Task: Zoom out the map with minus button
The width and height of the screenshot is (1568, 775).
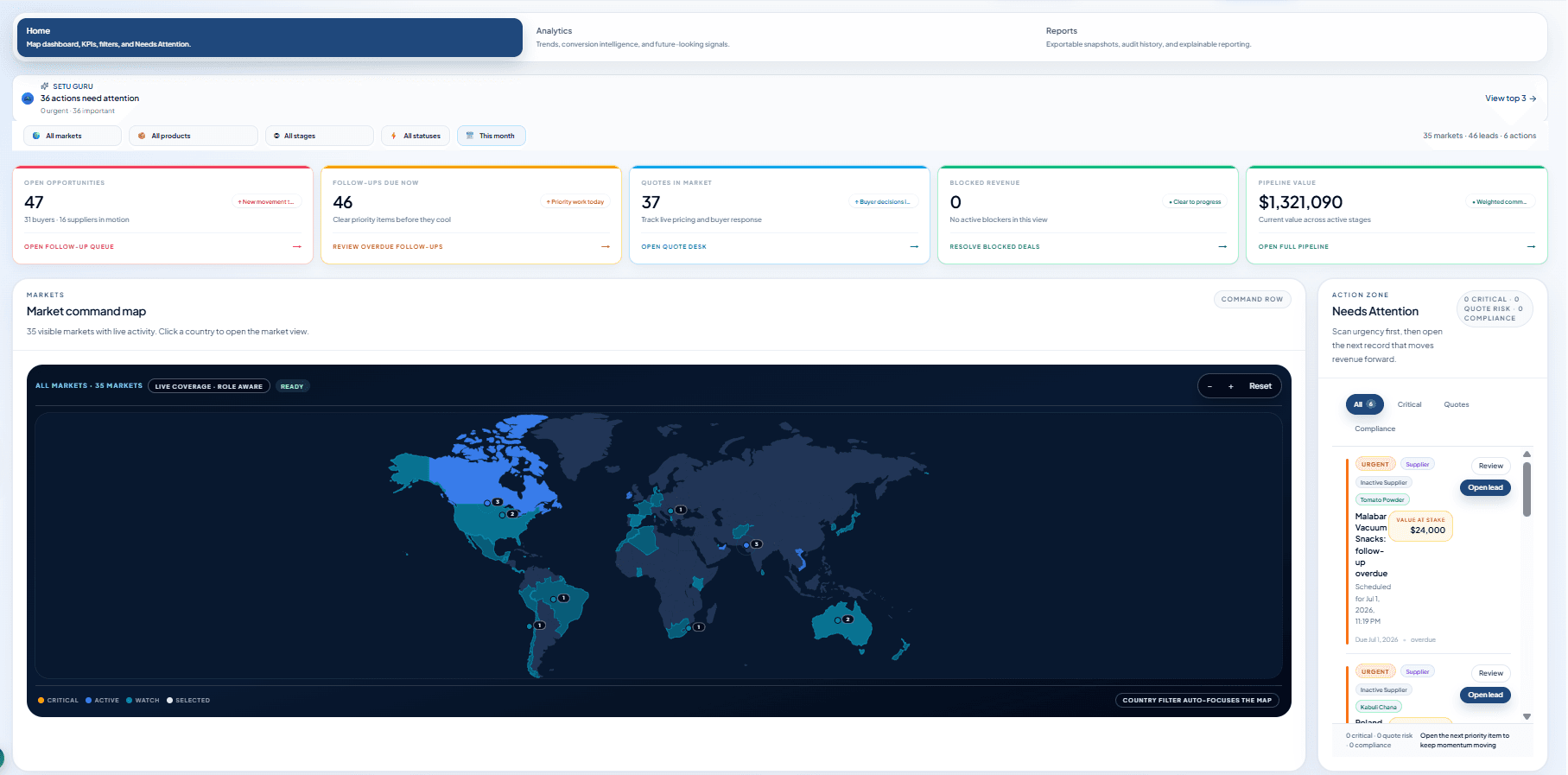Action: click(1210, 386)
